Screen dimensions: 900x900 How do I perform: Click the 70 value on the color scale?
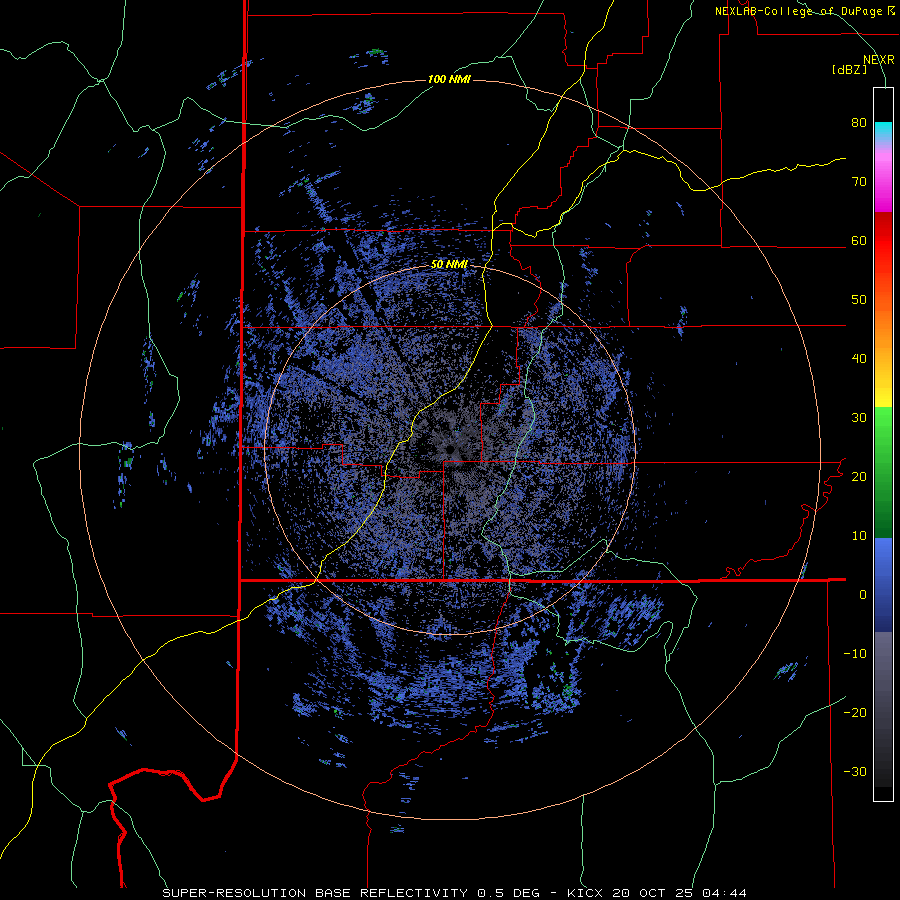(859, 182)
